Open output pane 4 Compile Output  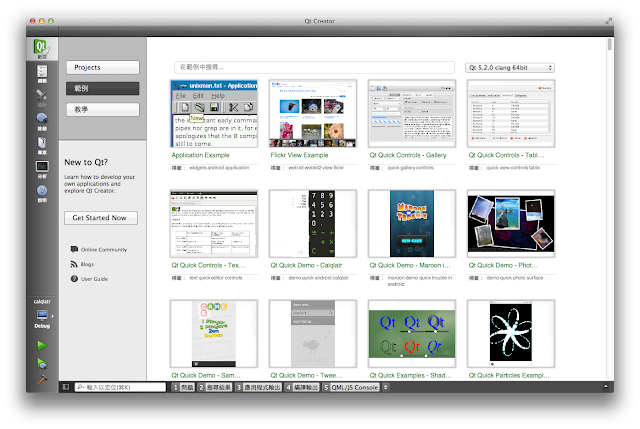click(x=302, y=387)
